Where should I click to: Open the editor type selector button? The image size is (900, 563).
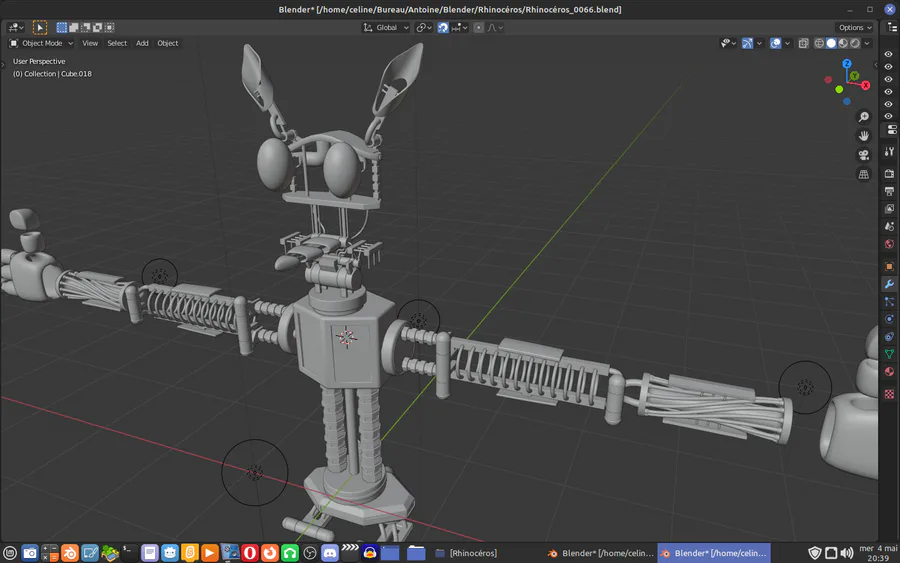click(15, 28)
